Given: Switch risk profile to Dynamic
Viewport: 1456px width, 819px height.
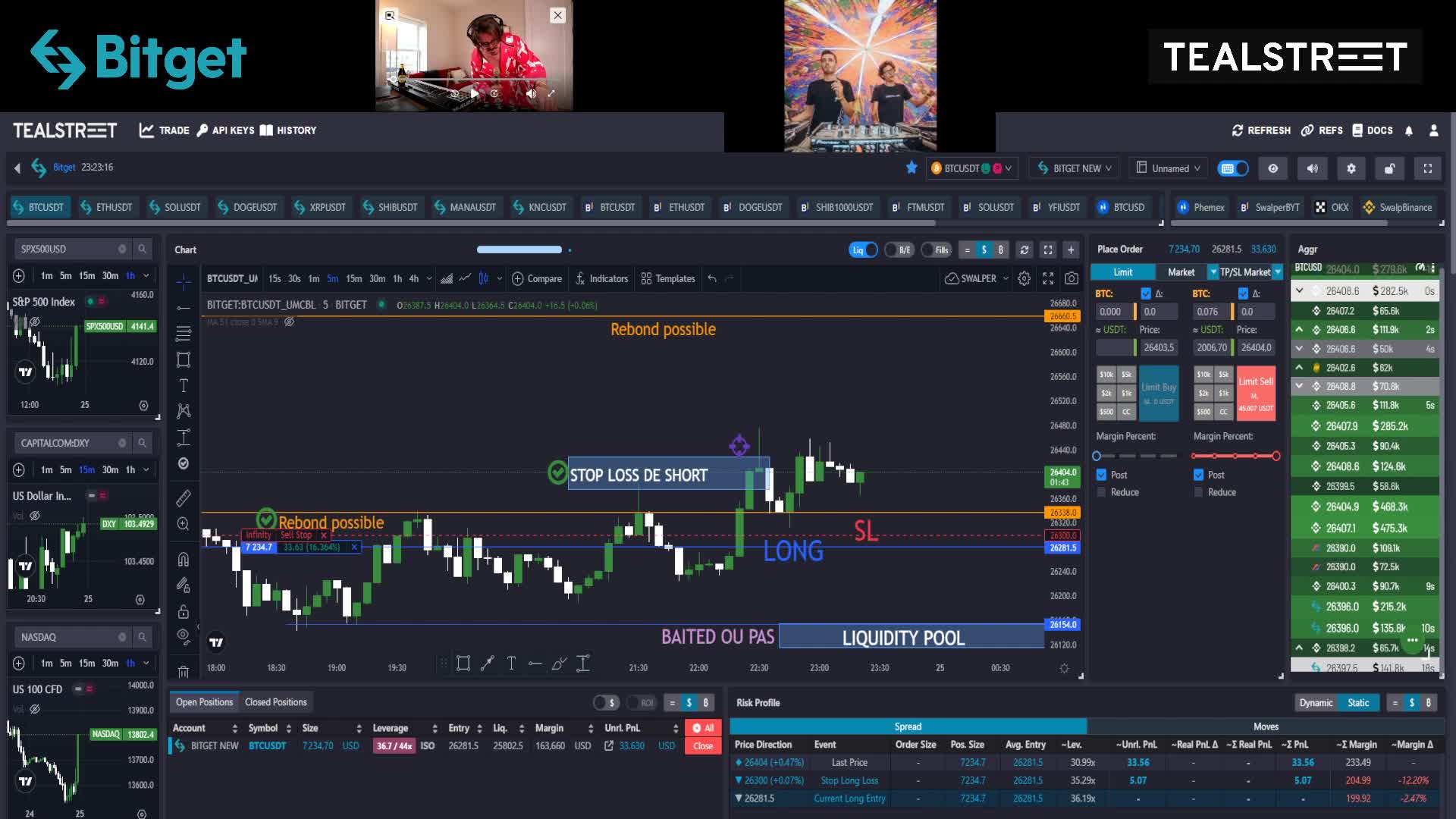Looking at the screenshot, I should [x=1316, y=703].
